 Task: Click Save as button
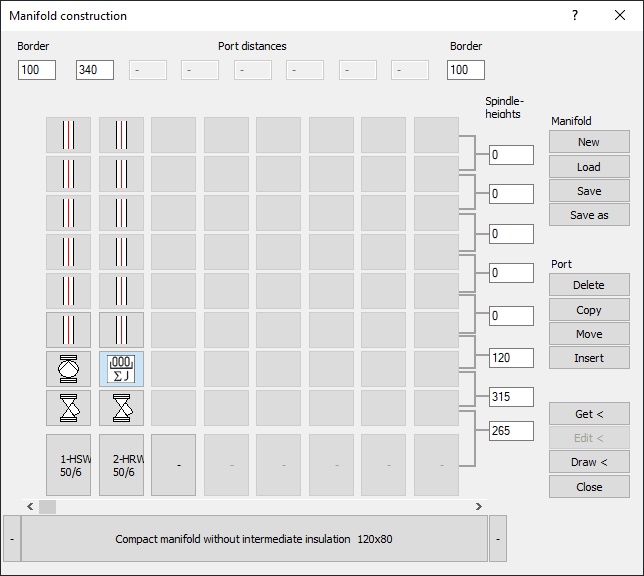589,215
